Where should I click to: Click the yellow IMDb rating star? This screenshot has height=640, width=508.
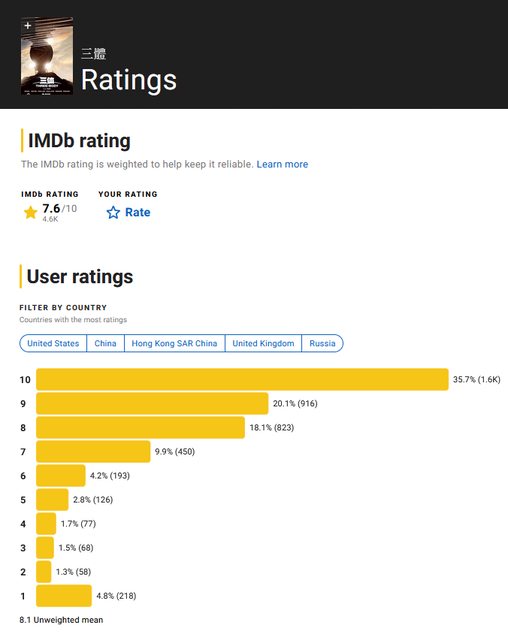(x=30, y=212)
